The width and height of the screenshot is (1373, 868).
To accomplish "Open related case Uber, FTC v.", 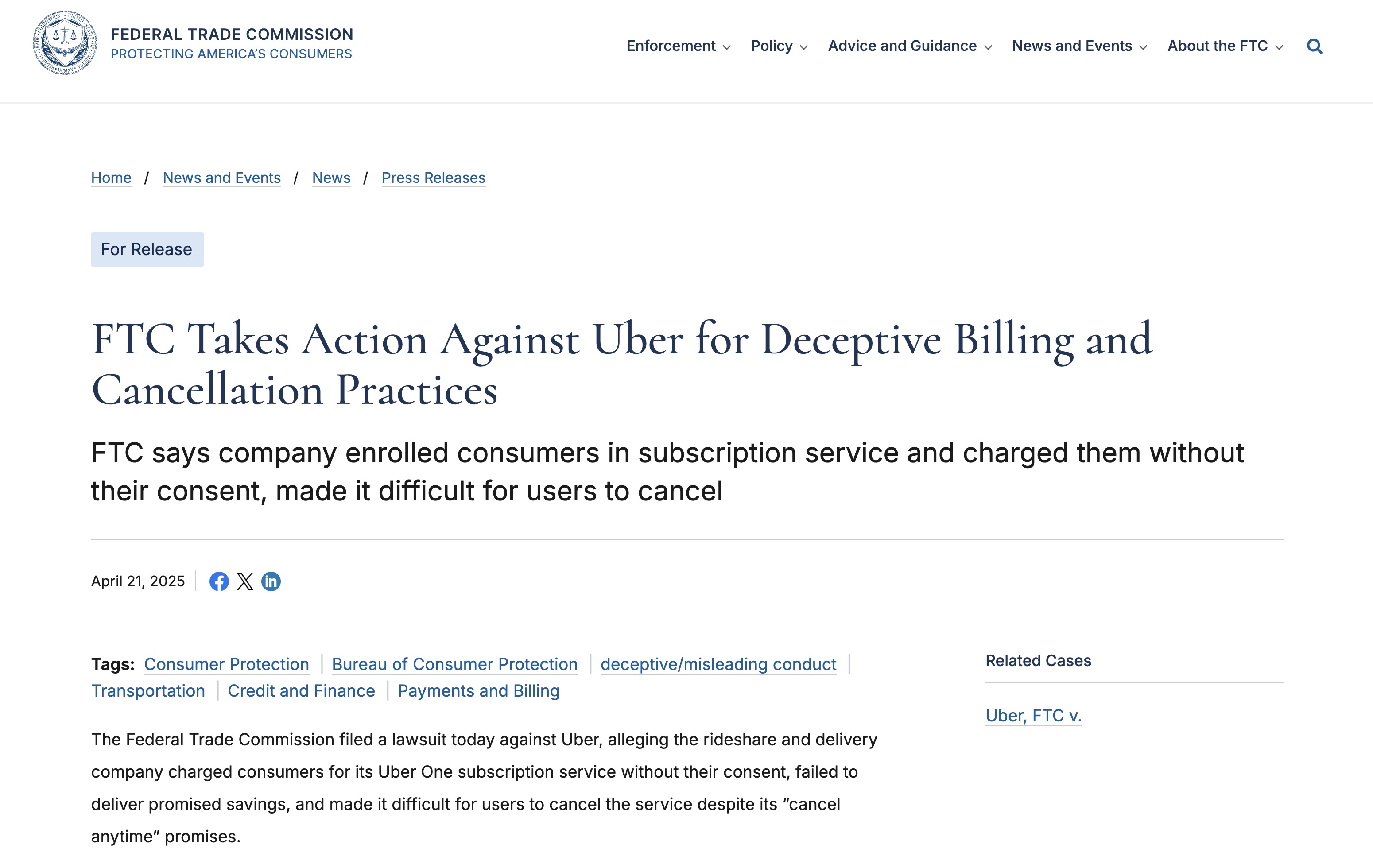I will point(1034,715).
